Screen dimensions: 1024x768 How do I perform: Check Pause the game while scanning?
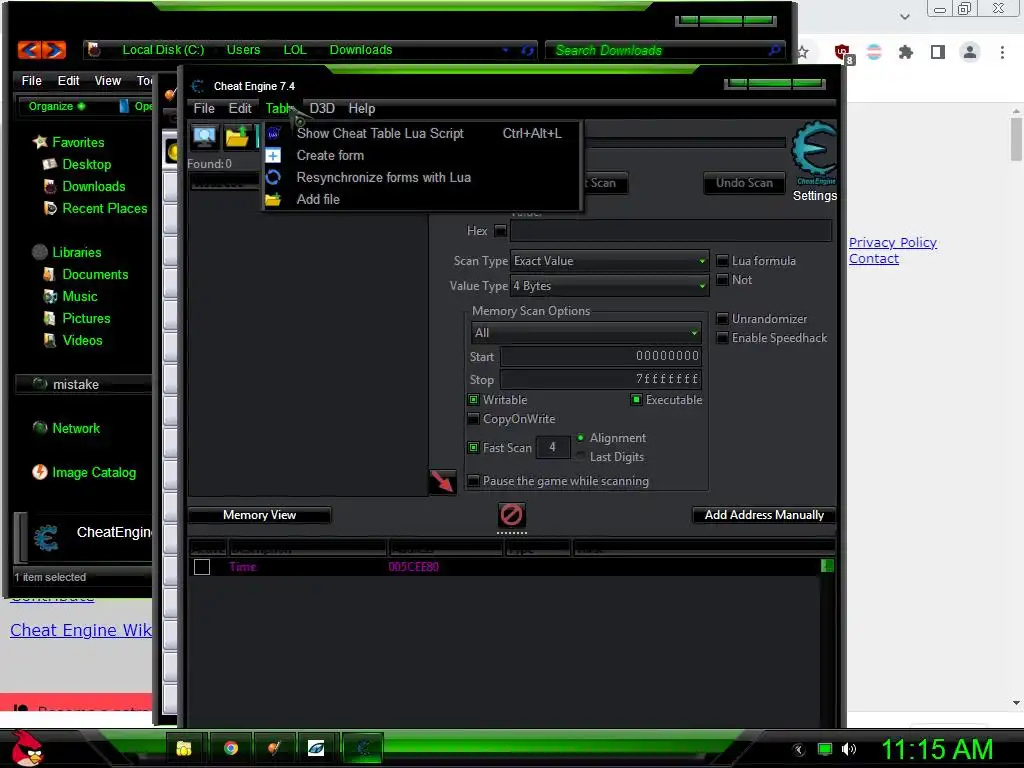point(473,481)
